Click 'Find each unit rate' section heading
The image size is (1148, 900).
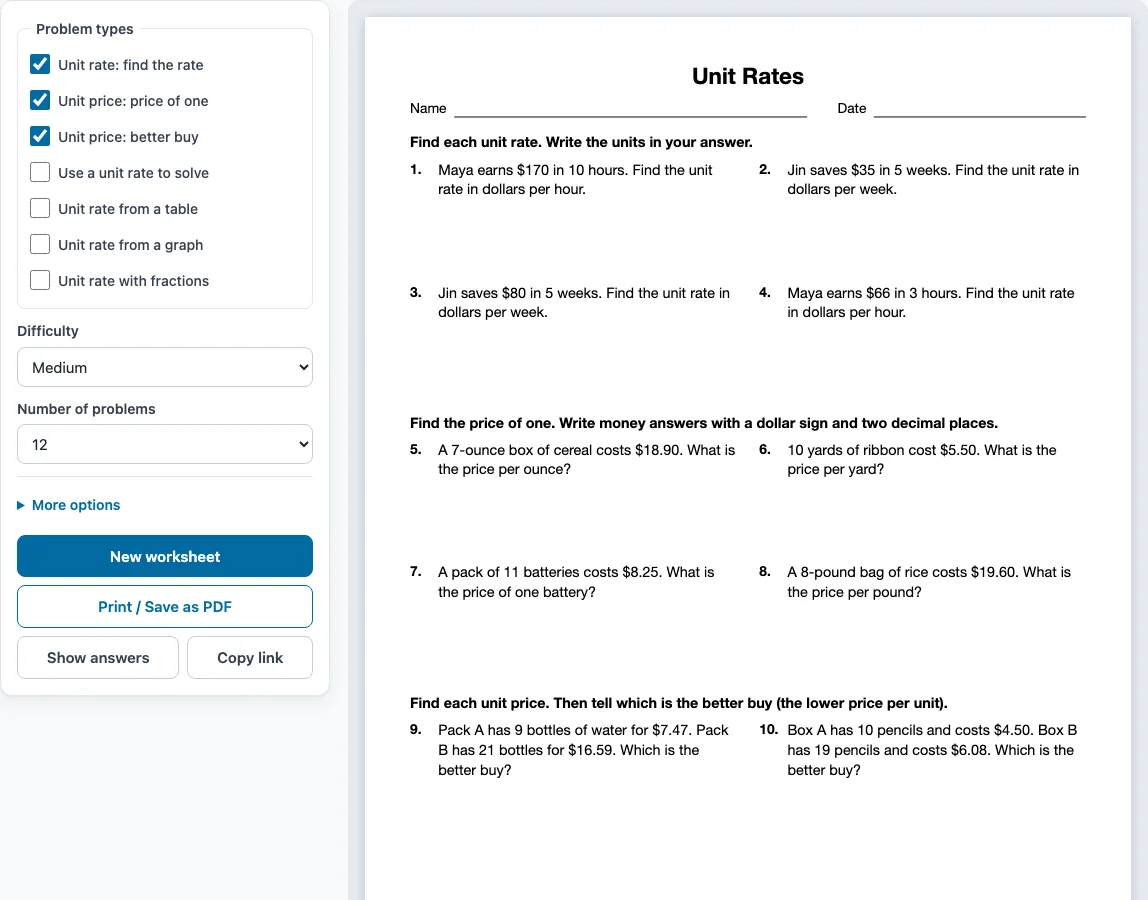pos(581,142)
